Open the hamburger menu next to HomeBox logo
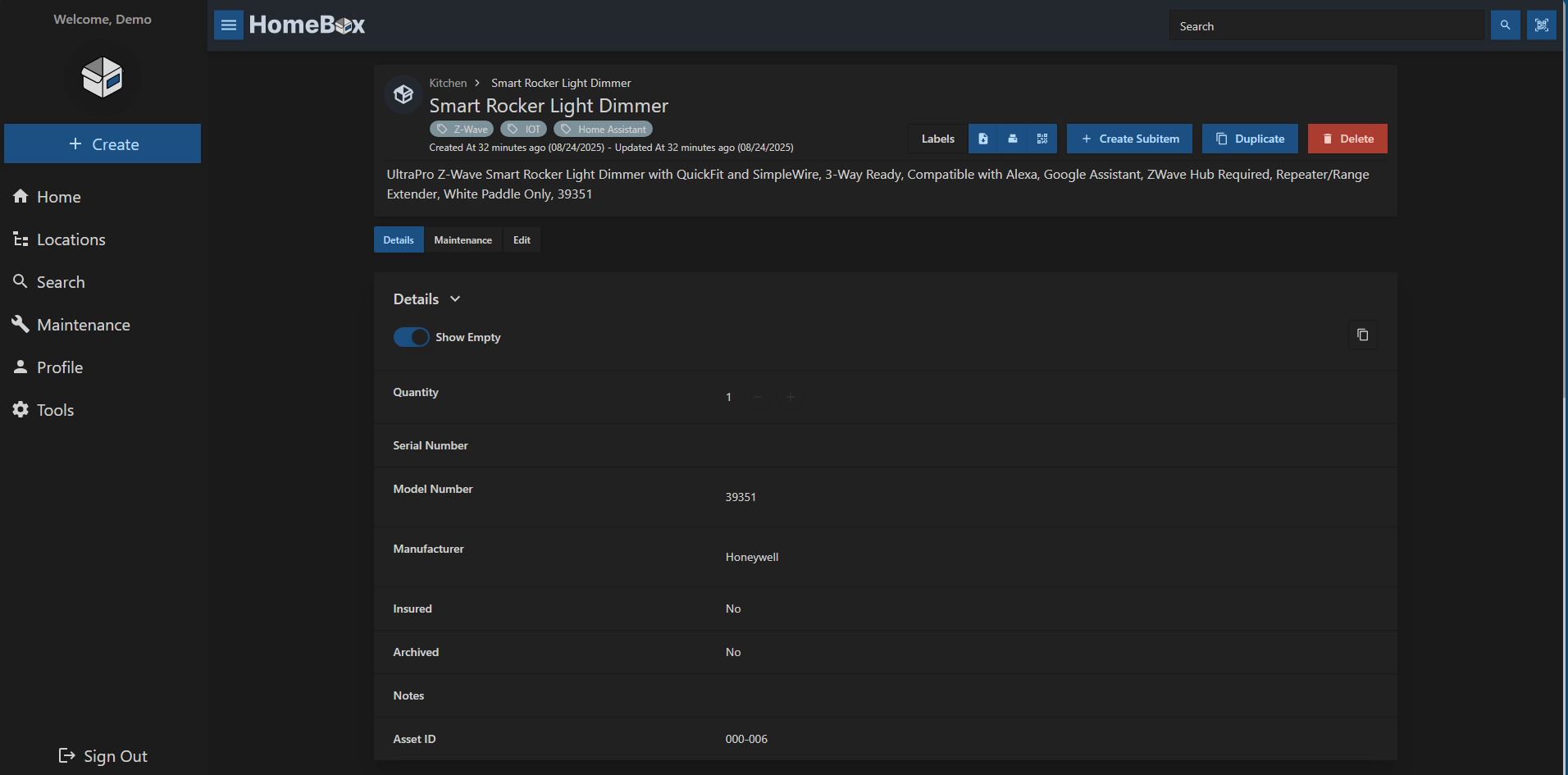The width and height of the screenshot is (1568, 775). 228,25
